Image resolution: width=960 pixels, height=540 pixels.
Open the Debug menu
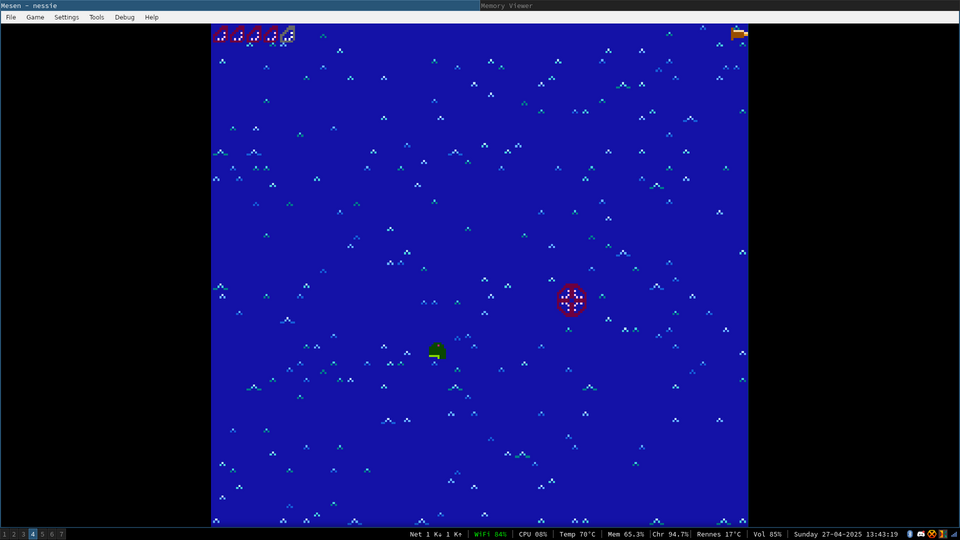[124, 17]
